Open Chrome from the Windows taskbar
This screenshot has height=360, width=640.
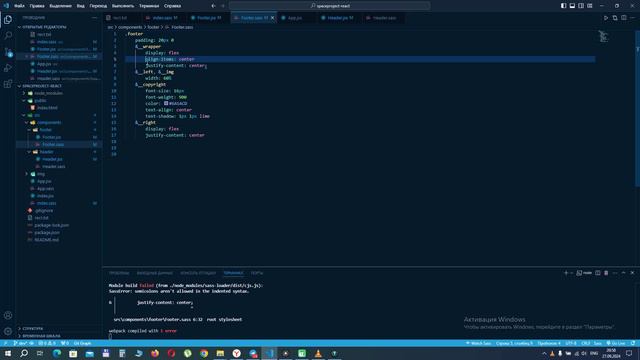(204, 353)
